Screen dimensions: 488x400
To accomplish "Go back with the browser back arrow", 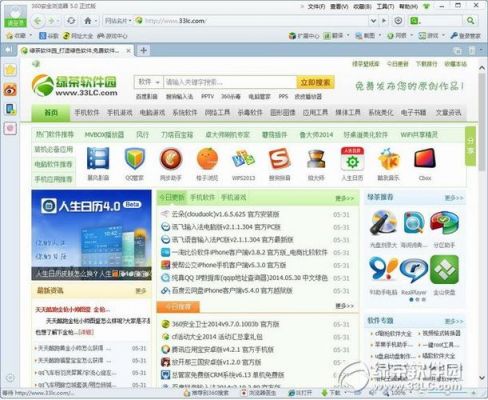I will (38, 21).
